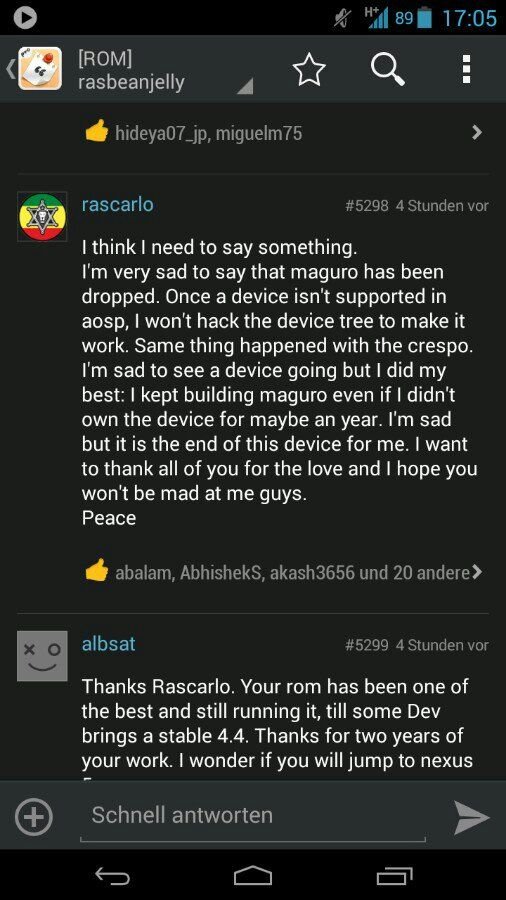The image size is (506, 900).
Task: Add attachment with plus icon
Action: [34, 817]
